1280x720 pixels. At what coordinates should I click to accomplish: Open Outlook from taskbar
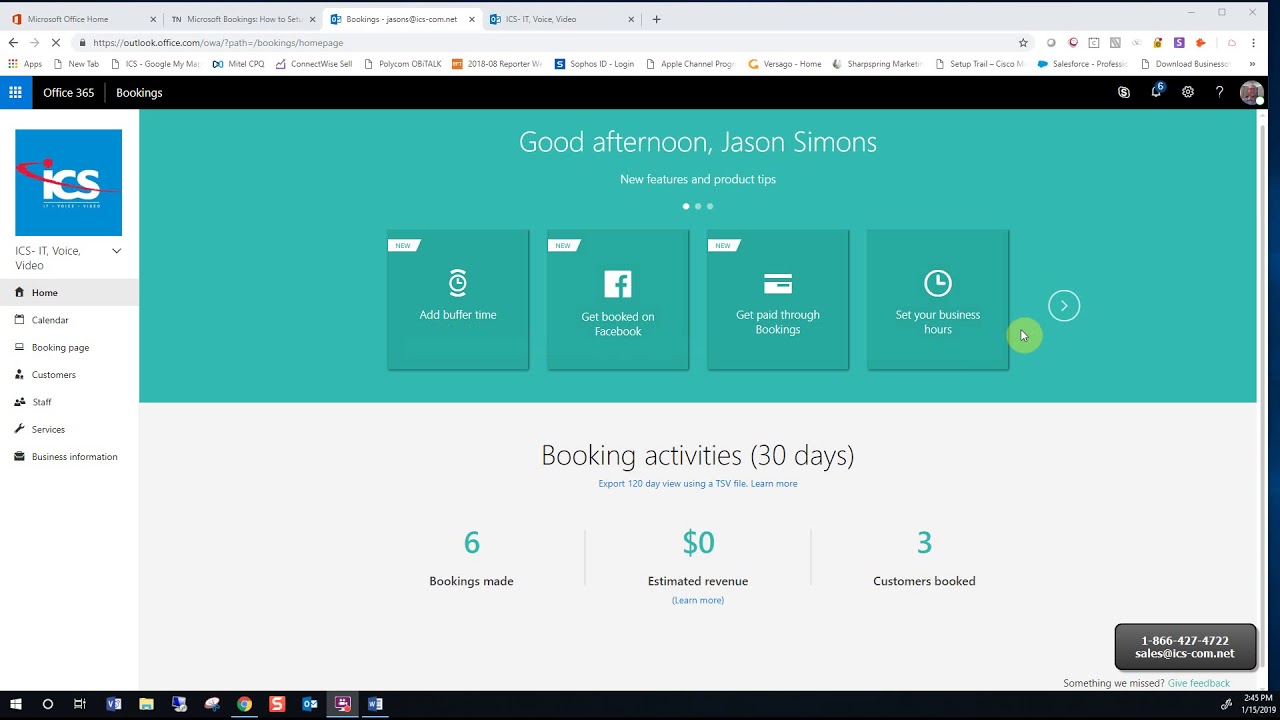tap(310, 704)
